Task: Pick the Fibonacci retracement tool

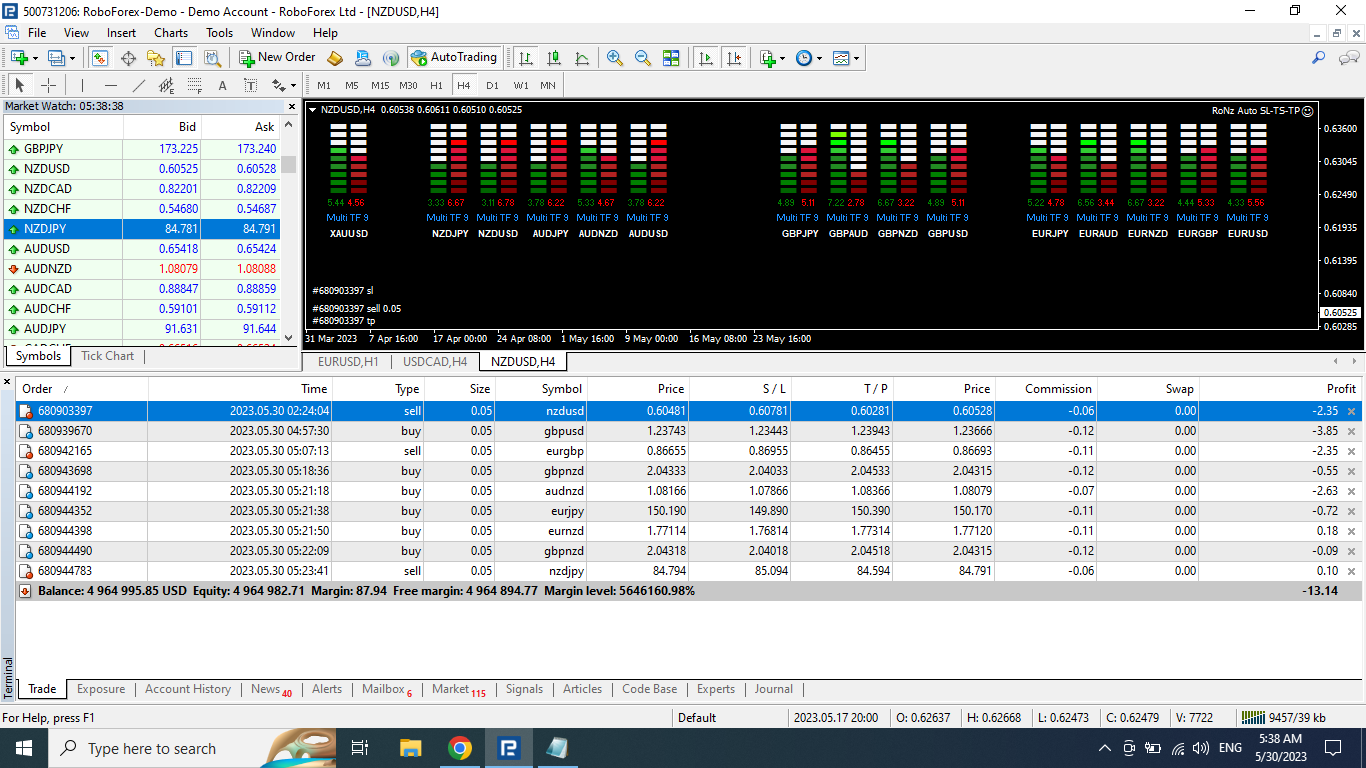Action: 195,85
